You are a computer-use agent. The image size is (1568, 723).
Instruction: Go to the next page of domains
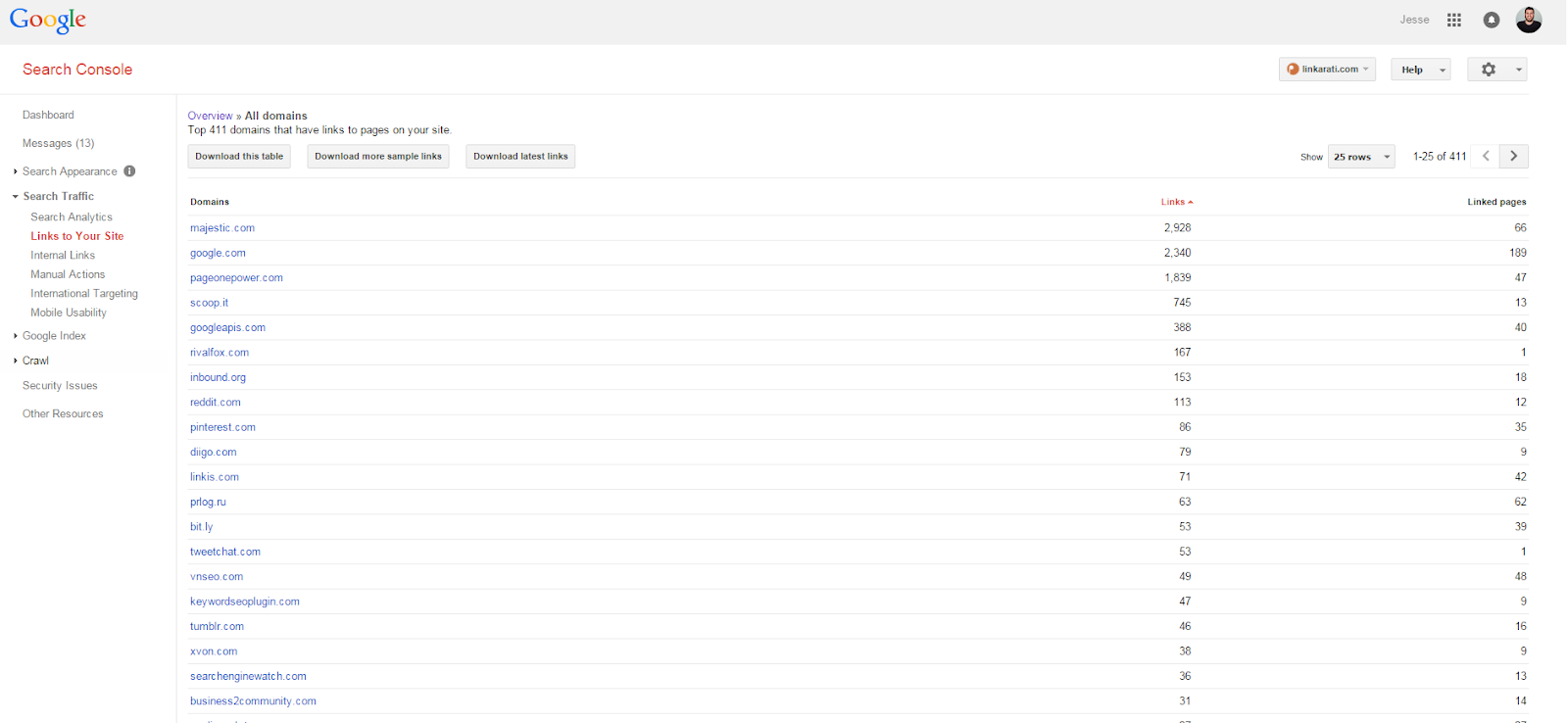[x=1514, y=156]
